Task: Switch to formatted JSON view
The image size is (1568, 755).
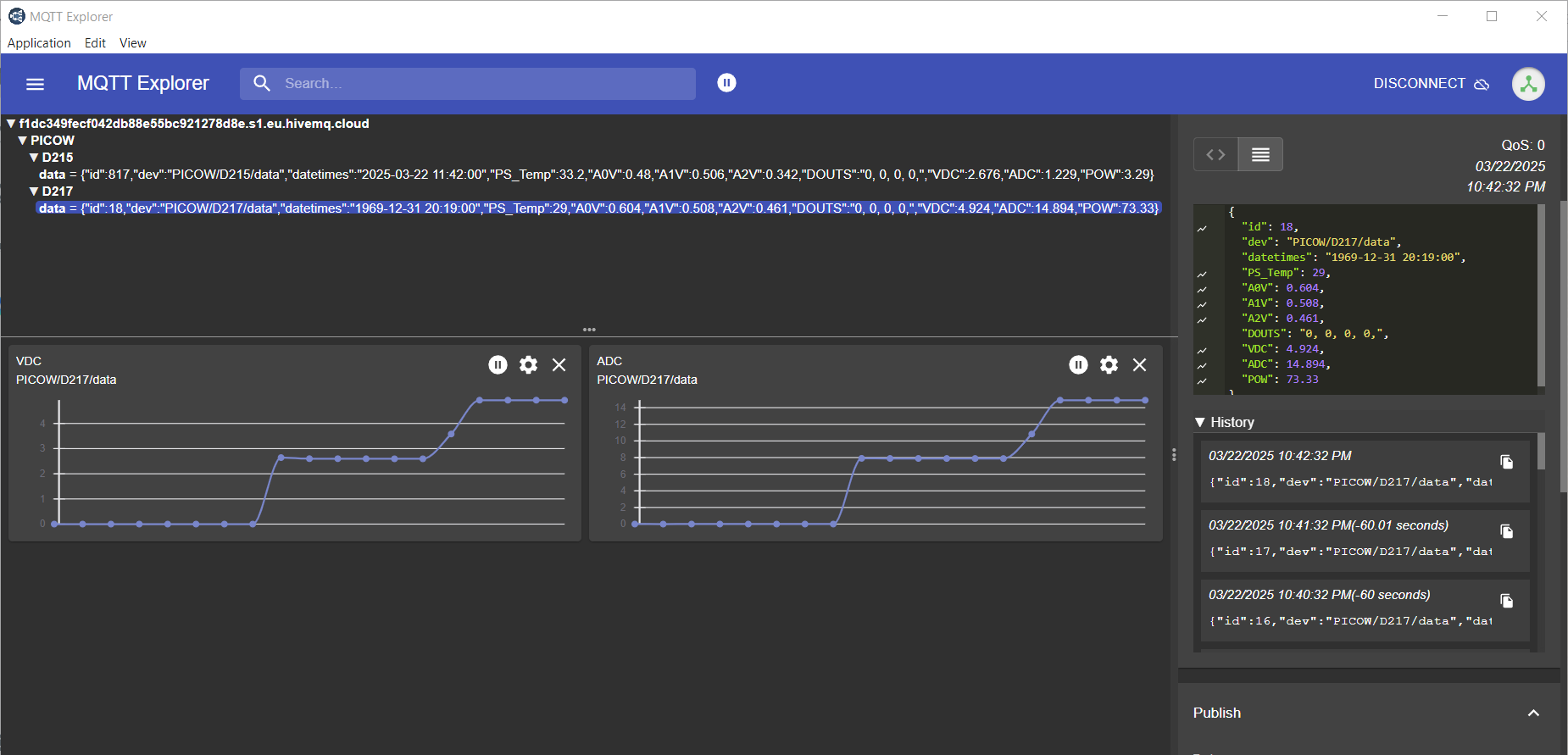Action: click(x=1260, y=154)
